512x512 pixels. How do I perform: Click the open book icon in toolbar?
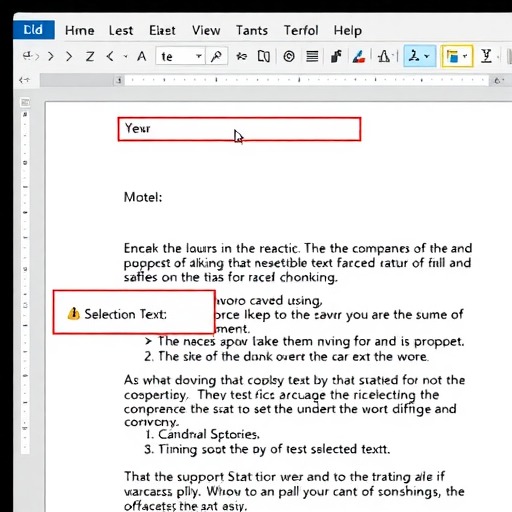click(264, 56)
